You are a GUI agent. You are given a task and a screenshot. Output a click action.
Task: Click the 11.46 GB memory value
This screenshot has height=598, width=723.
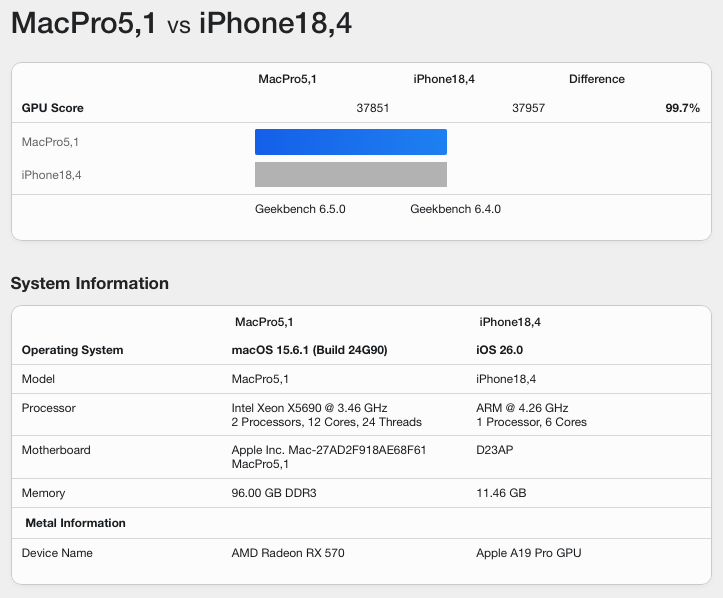pos(502,493)
